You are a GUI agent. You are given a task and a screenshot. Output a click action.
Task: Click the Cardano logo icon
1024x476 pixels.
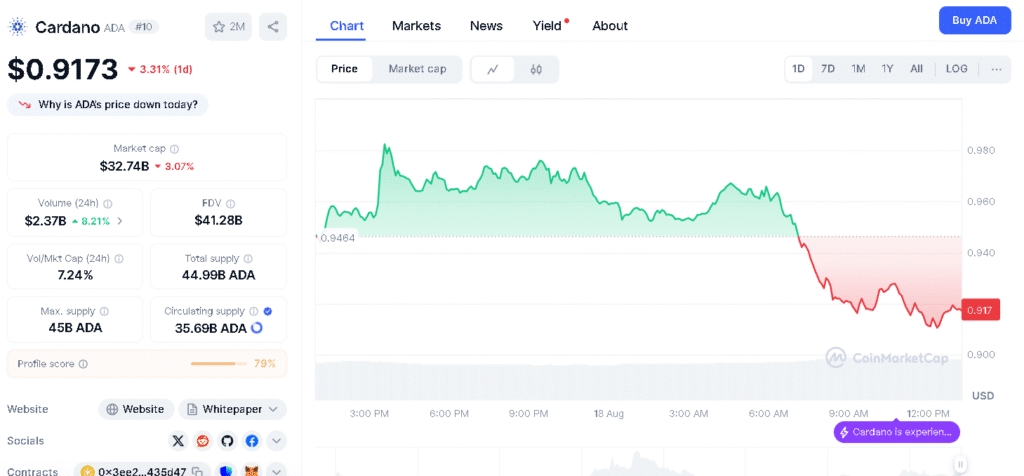17,27
